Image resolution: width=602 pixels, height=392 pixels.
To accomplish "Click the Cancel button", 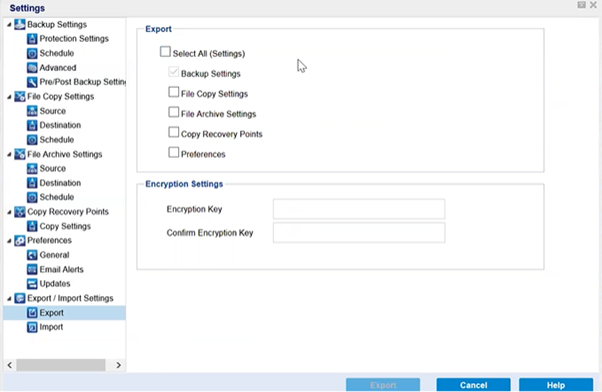I will (473, 385).
